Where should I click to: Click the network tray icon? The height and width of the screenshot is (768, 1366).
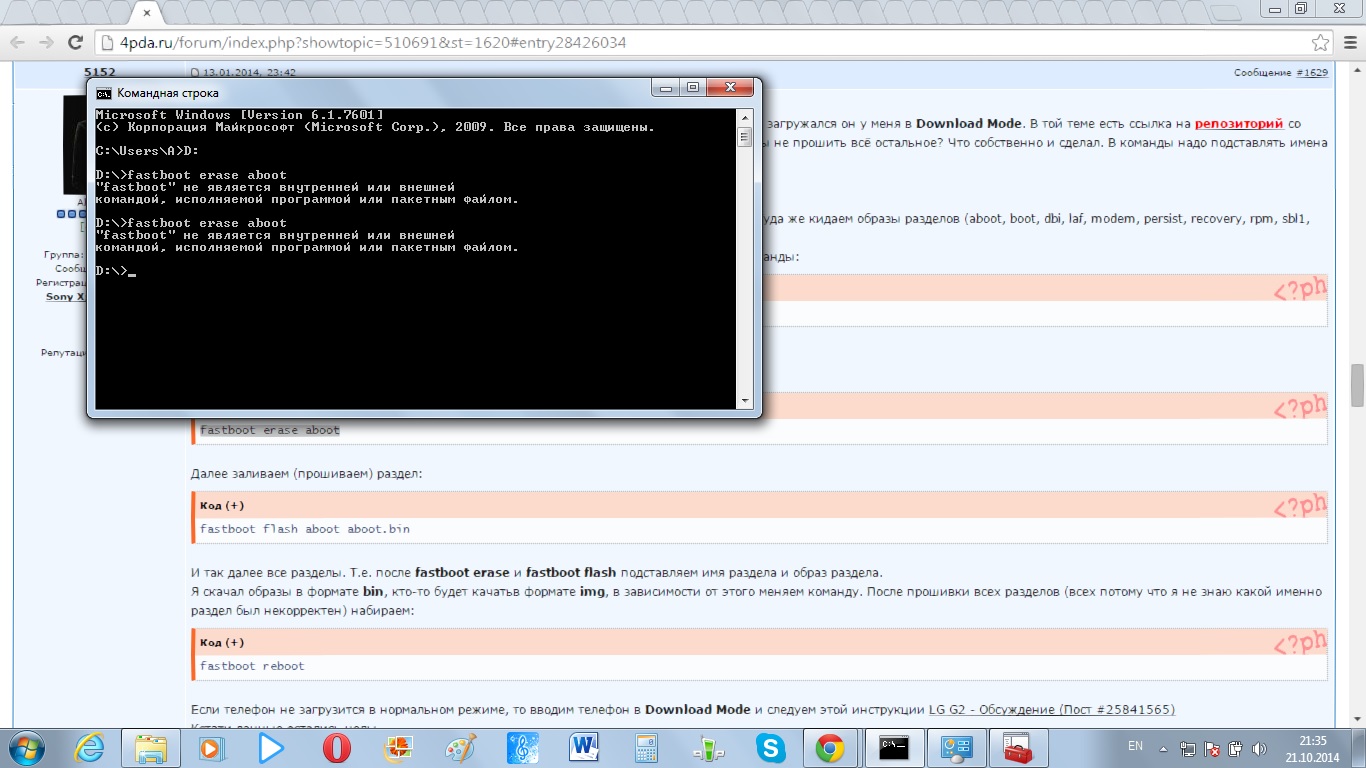pos(1189,748)
